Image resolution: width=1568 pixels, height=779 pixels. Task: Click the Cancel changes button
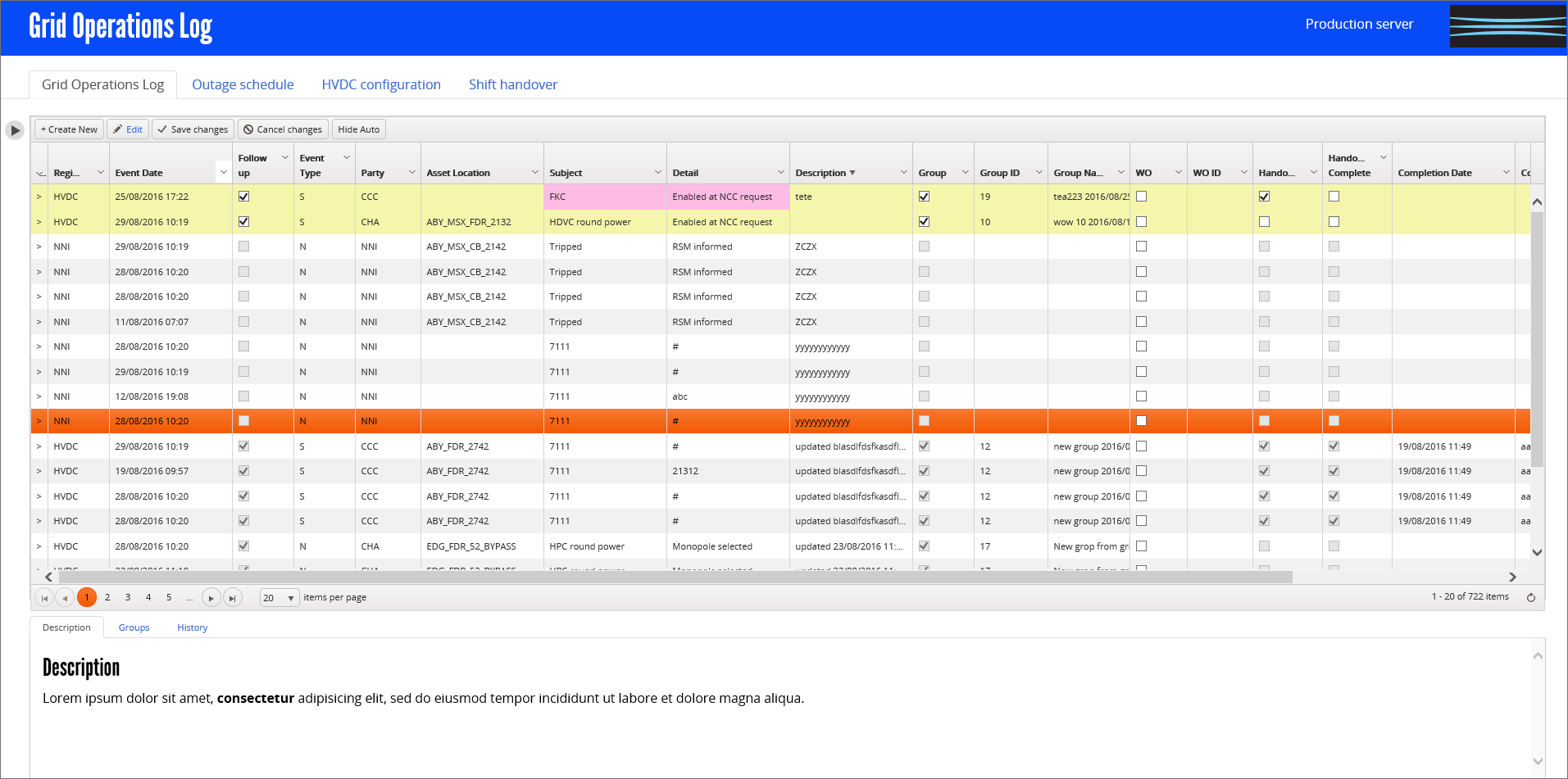coord(283,129)
